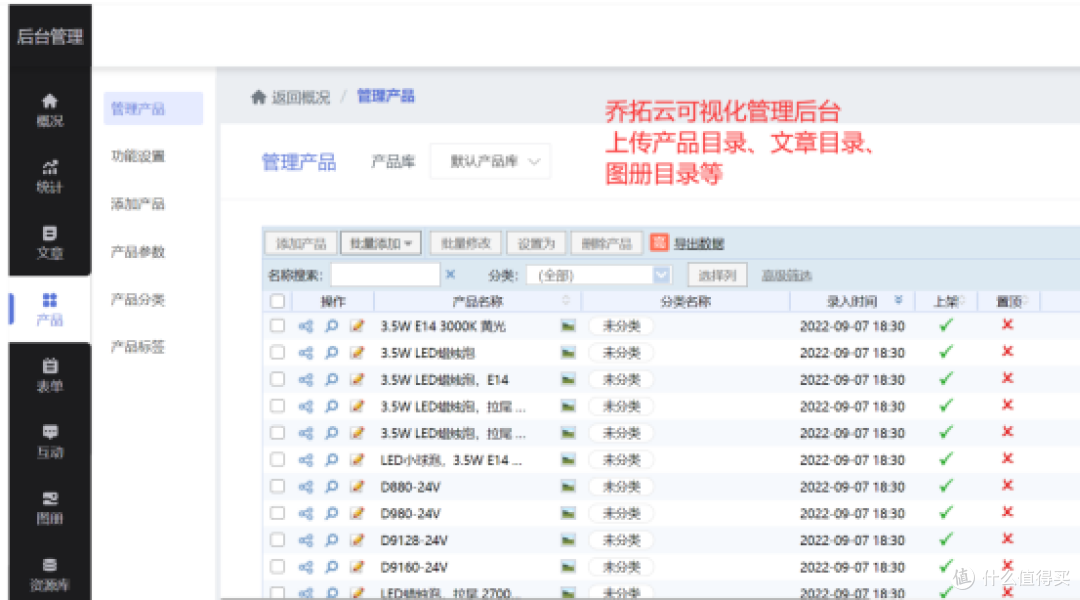
Task: Select 管理产品 in the product submenu
Action: pos(153,109)
